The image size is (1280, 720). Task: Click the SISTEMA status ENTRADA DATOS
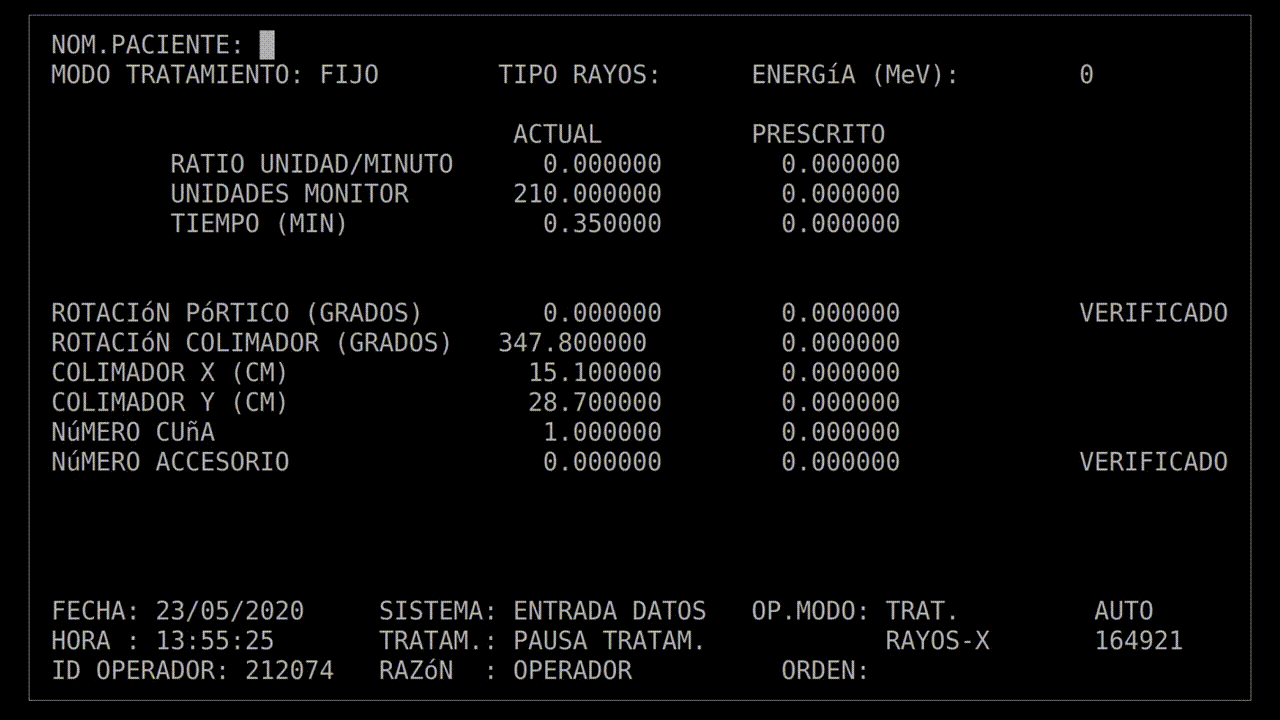610,610
